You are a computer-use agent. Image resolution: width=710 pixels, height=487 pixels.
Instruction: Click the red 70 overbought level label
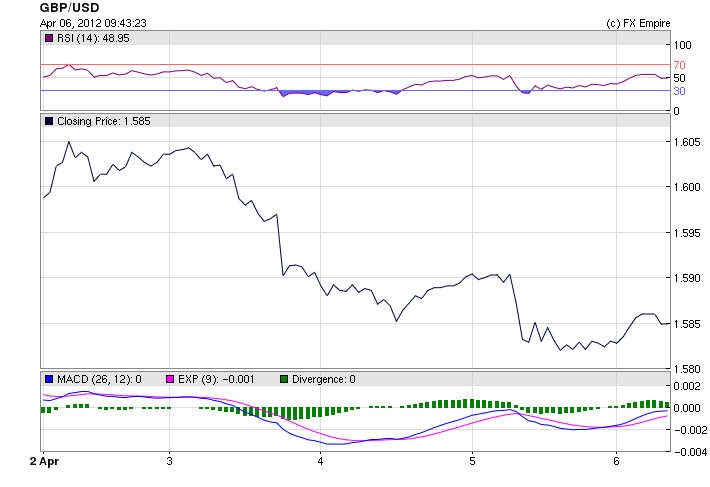679,65
